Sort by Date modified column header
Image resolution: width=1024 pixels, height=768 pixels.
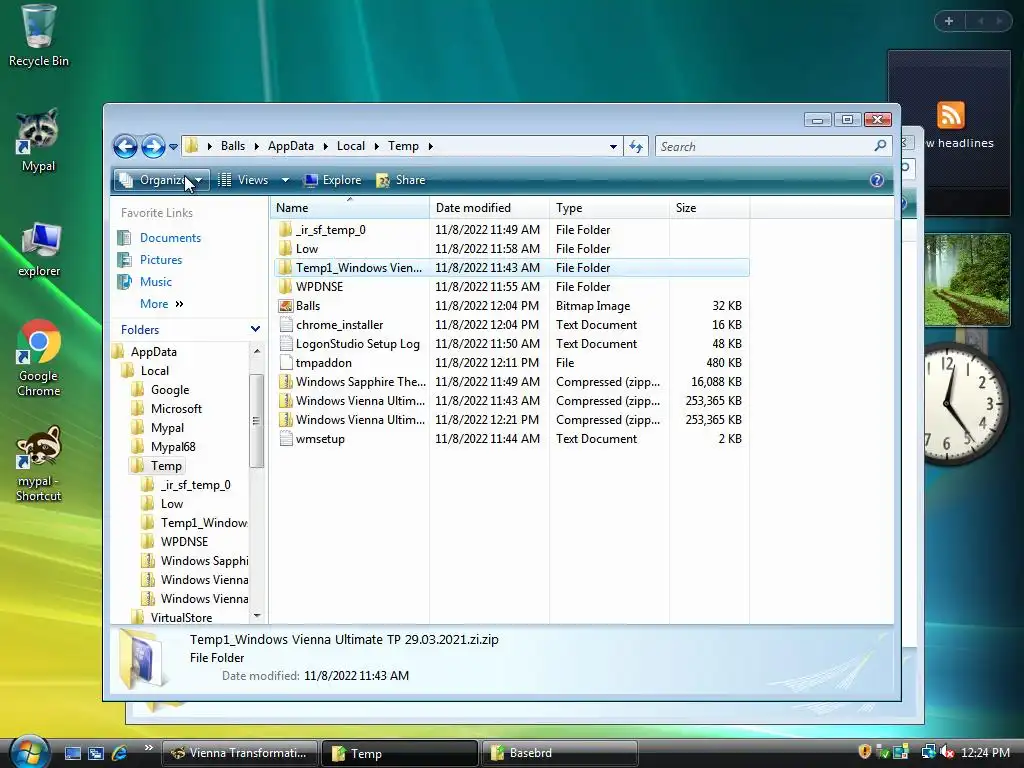[x=489, y=208]
